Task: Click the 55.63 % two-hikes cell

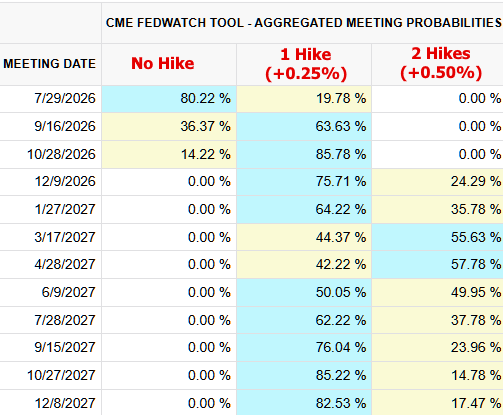Action: coord(438,237)
